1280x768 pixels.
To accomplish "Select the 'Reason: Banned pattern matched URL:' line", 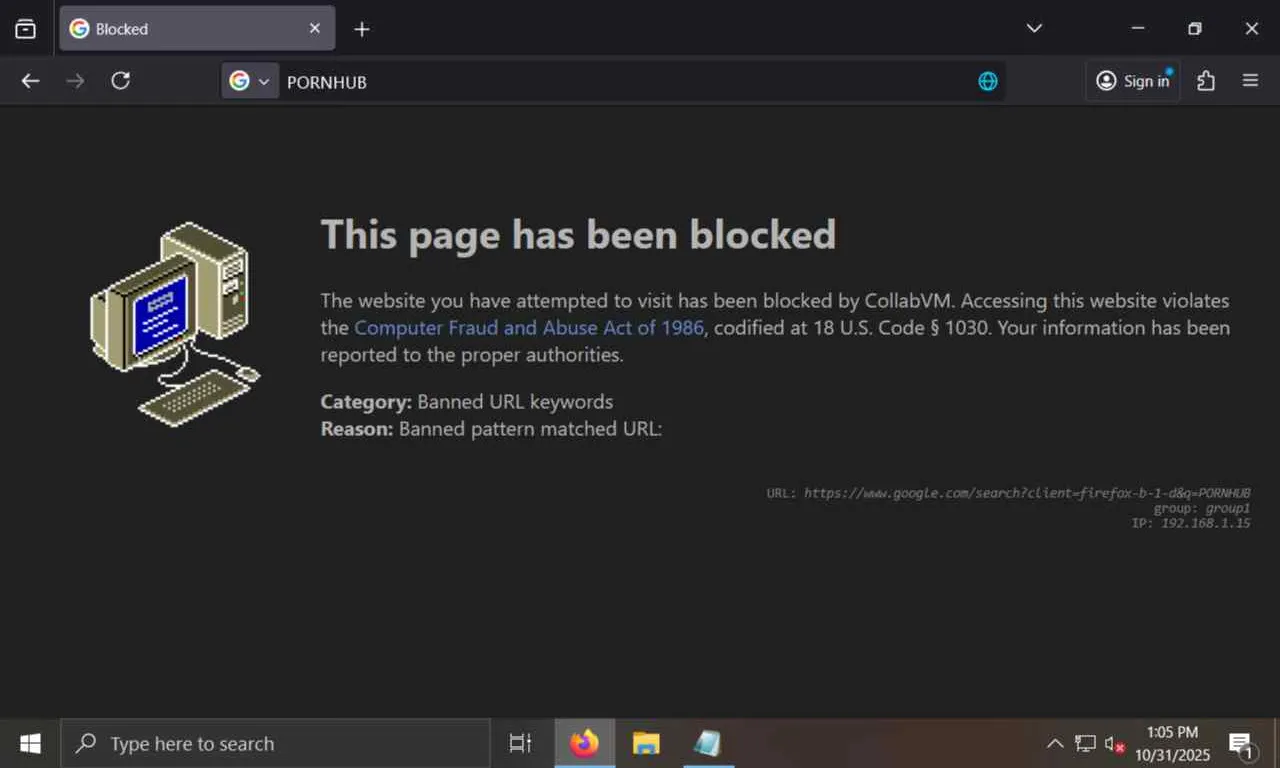I will pos(491,429).
